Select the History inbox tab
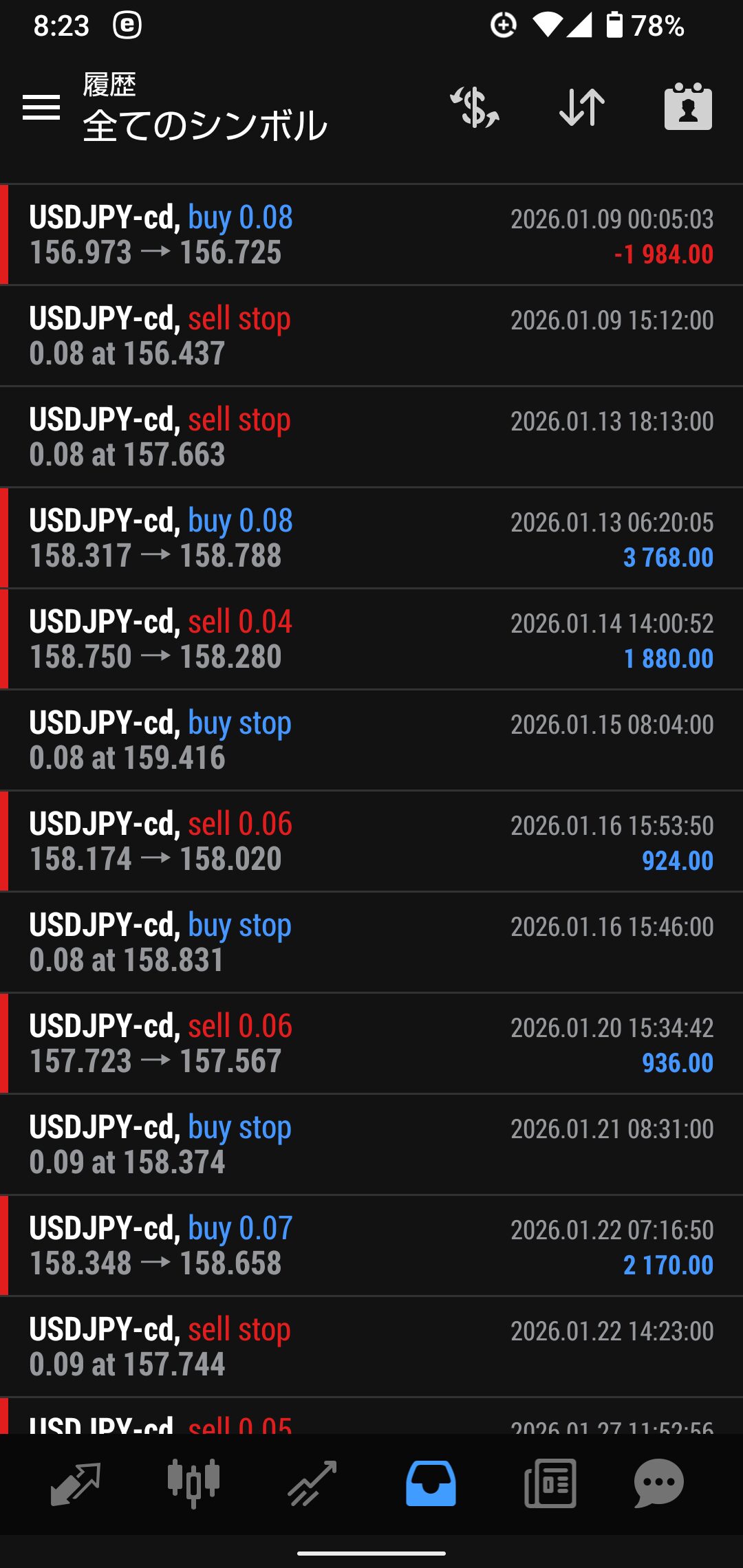This screenshot has height=1568, width=743. (x=431, y=1484)
